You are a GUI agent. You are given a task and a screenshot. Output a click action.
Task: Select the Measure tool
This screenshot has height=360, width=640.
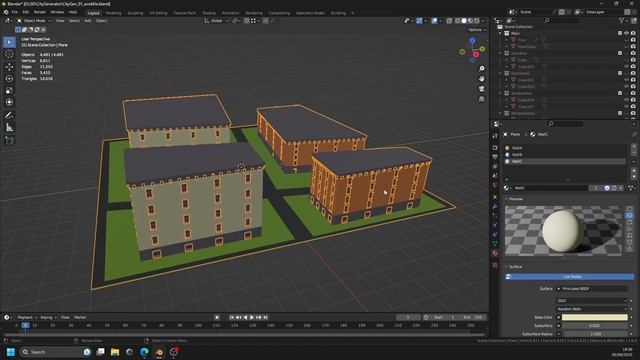pyautogui.click(x=9, y=128)
